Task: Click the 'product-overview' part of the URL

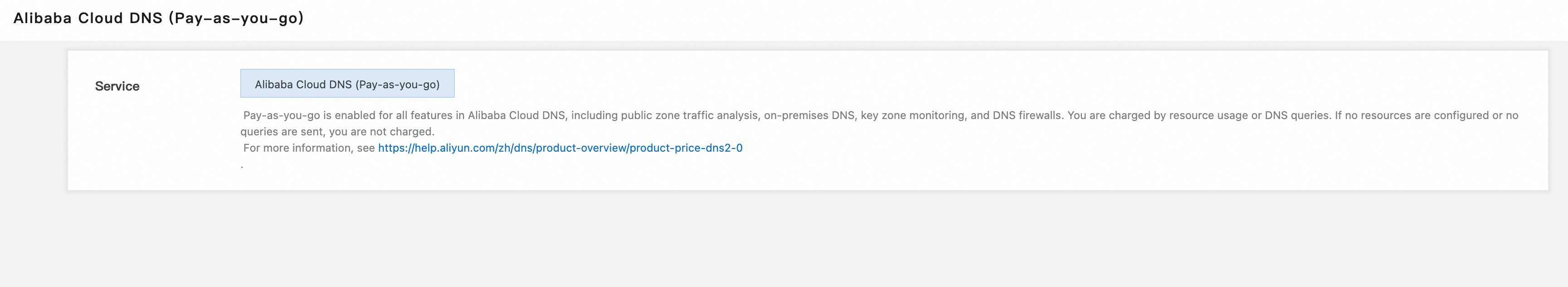Action: 581,148
